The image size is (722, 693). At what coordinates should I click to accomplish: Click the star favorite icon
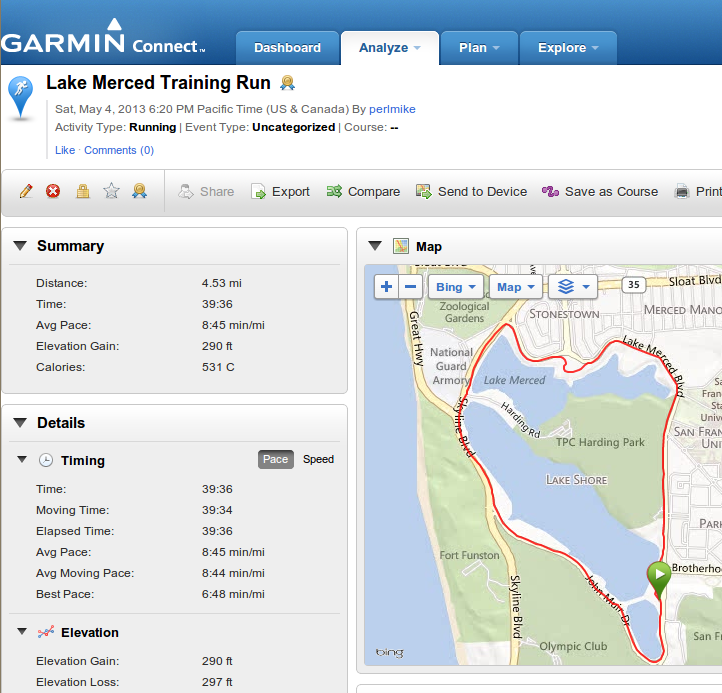(x=111, y=191)
